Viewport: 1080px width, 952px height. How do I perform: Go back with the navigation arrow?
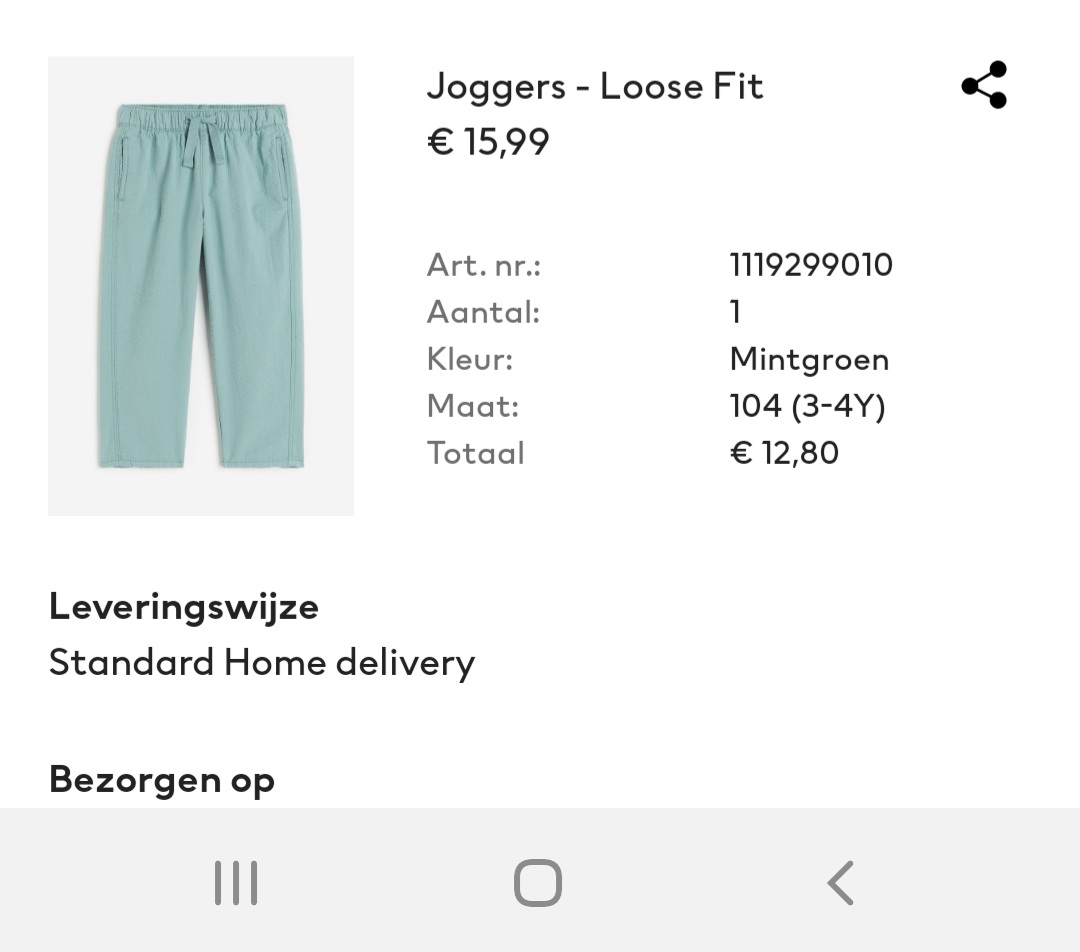click(x=840, y=882)
